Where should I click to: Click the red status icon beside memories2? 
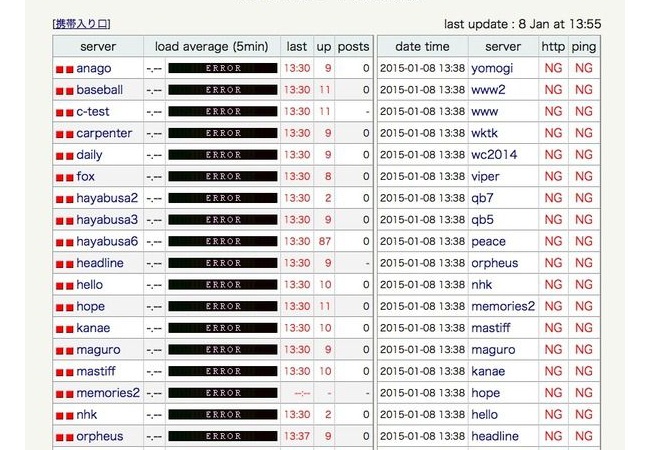pos(65,394)
